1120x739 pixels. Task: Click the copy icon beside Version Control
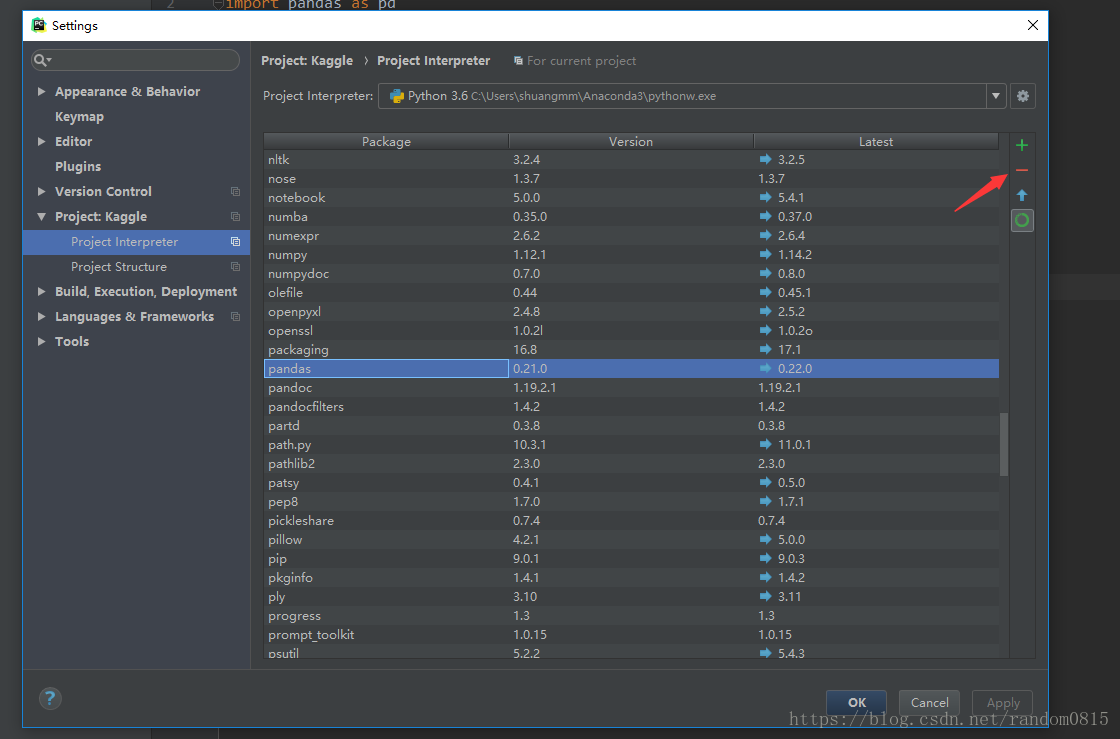[x=235, y=192]
